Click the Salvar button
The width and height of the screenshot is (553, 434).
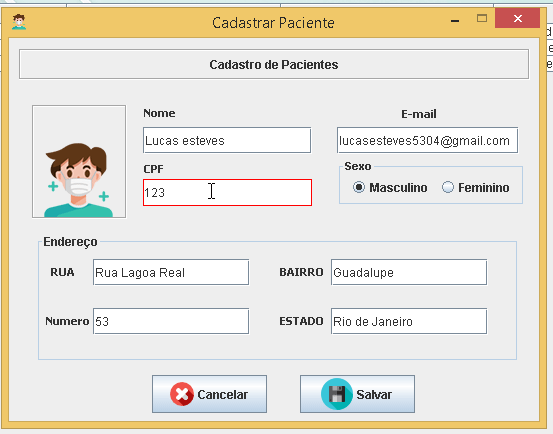pos(357,394)
